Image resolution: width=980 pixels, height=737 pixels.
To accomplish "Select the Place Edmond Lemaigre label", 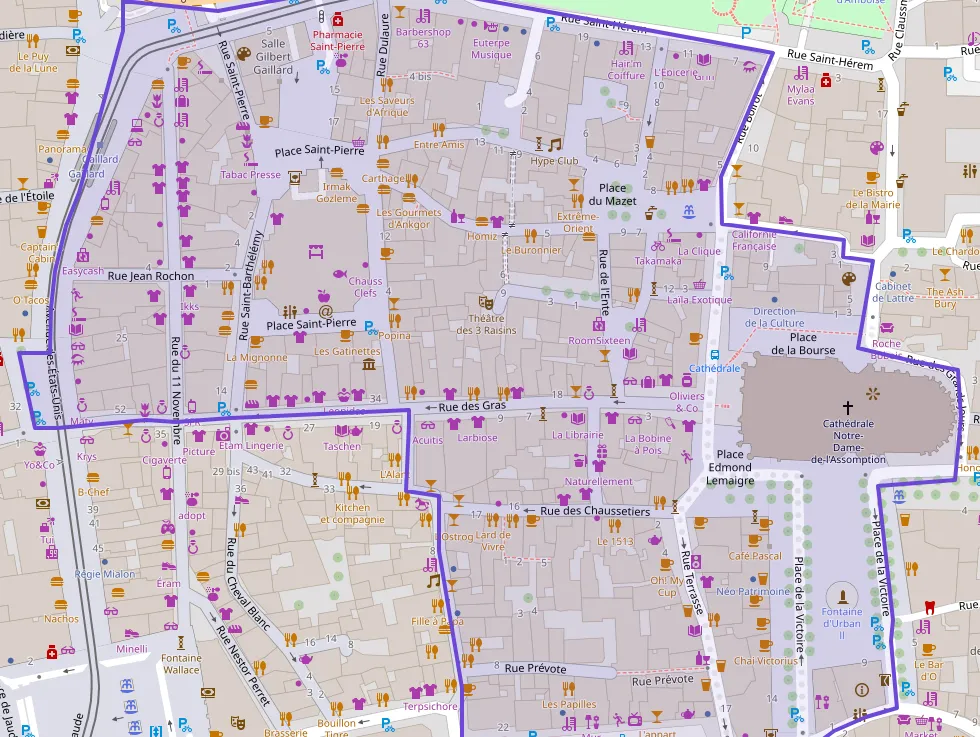I will point(730,467).
